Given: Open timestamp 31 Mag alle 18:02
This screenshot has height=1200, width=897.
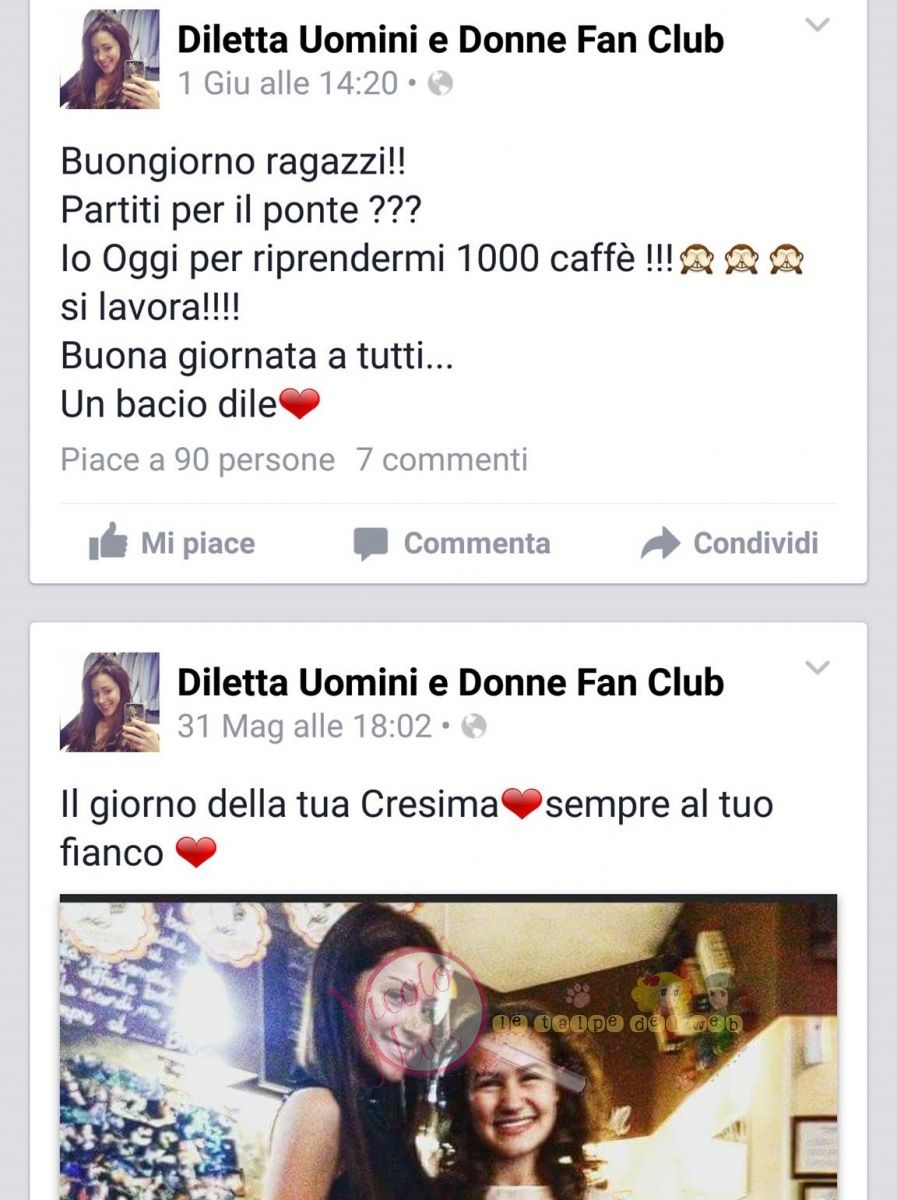Looking at the screenshot, I should (305, 726).
